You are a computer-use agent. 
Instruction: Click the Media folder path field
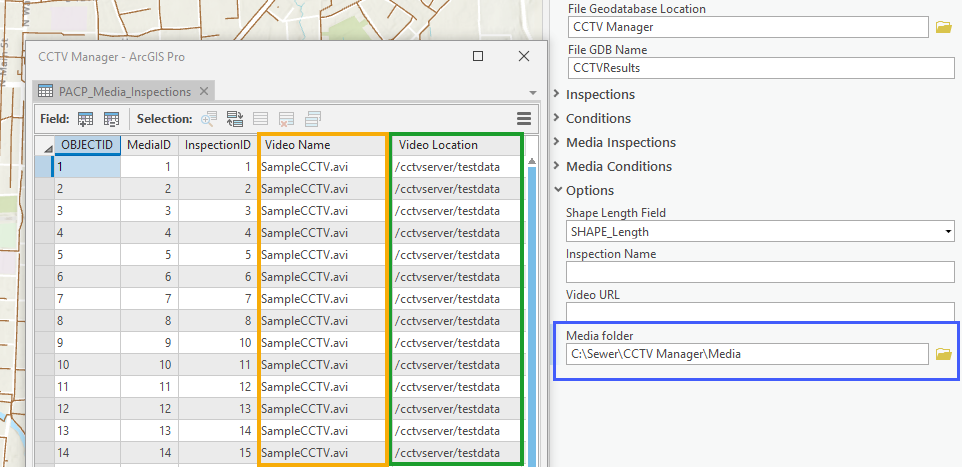pyautogui.click(x=748, y=354)
